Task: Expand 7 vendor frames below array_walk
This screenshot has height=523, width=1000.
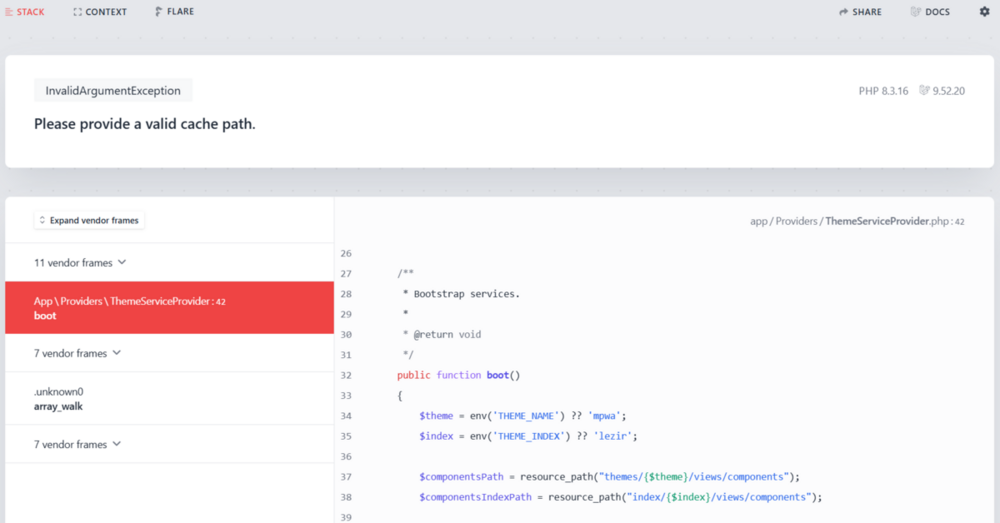Action: (x=77, y=444)
